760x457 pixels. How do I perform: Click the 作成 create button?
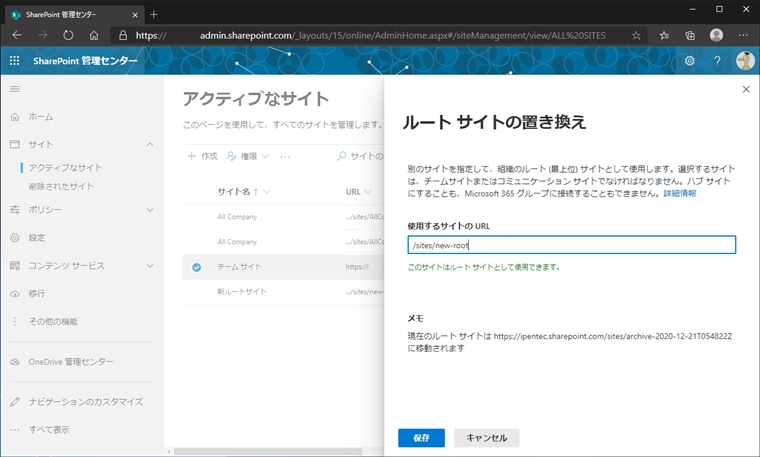point(202,156)
